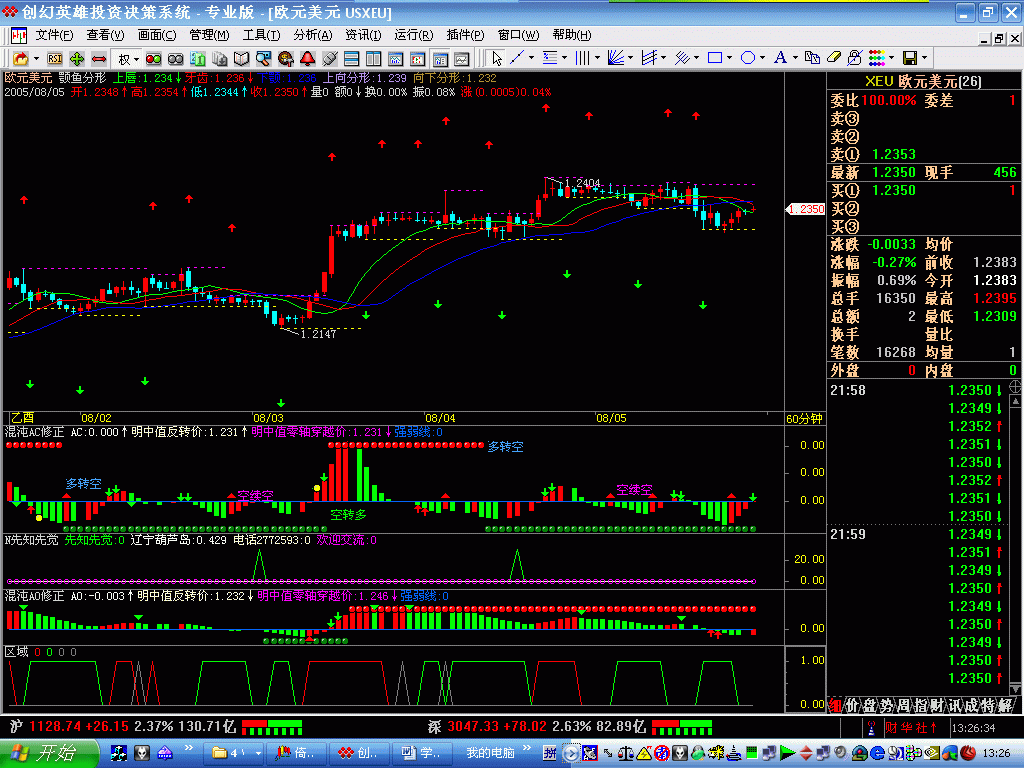Select the eraser tool
This screenshot has height=768, width=1024.
[x=834, y=58]
